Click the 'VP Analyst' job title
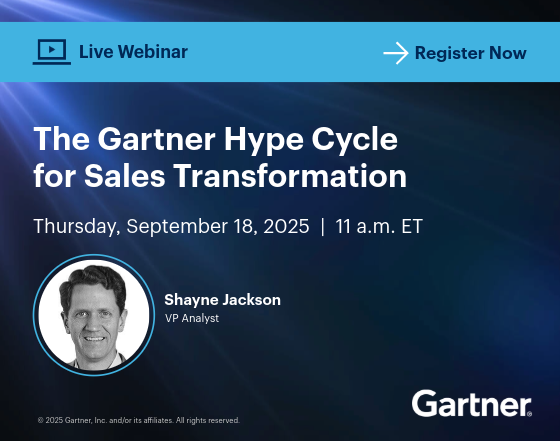 (x=192, y=318)
